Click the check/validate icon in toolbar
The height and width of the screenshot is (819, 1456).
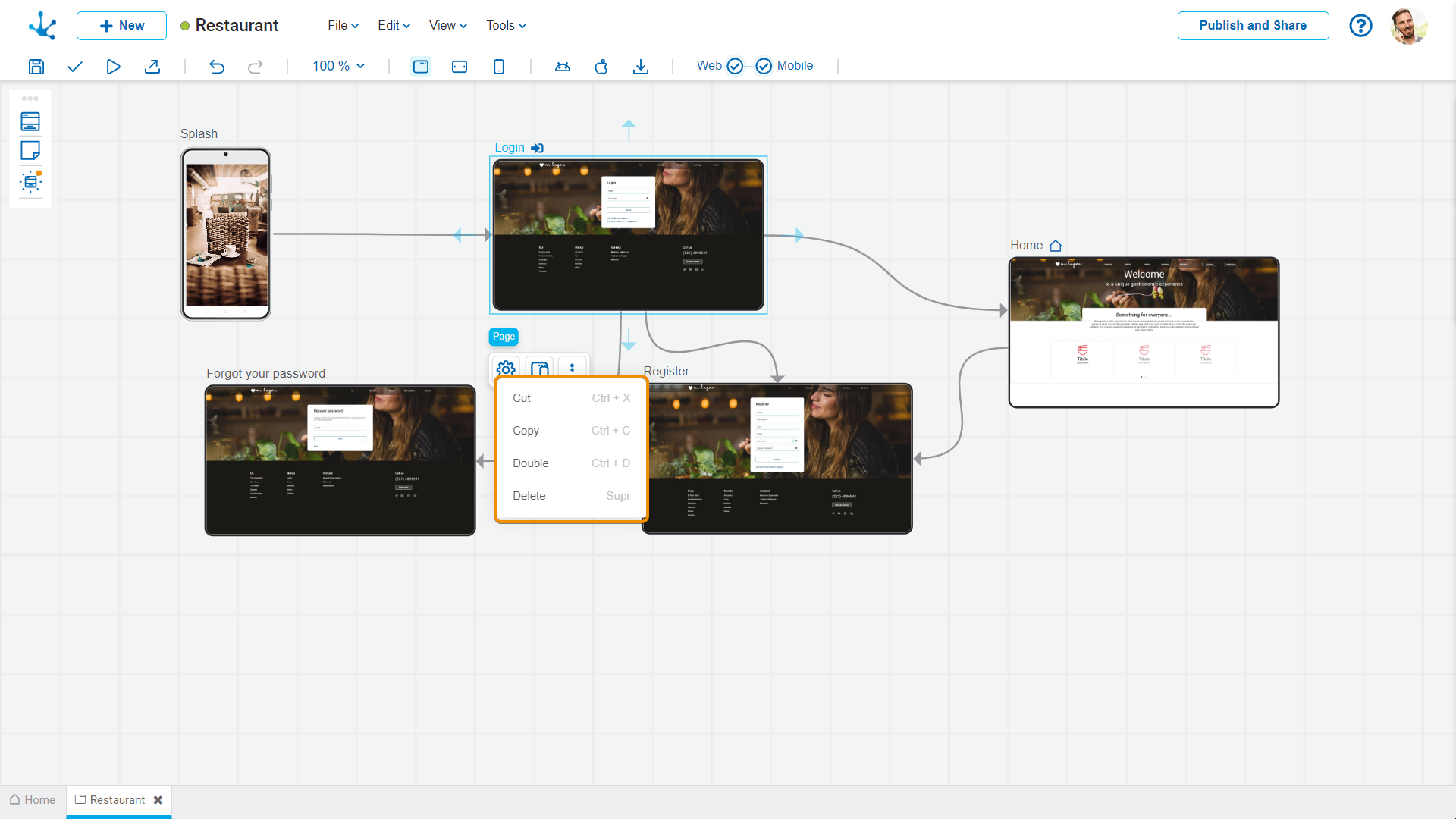coord(74,66)
